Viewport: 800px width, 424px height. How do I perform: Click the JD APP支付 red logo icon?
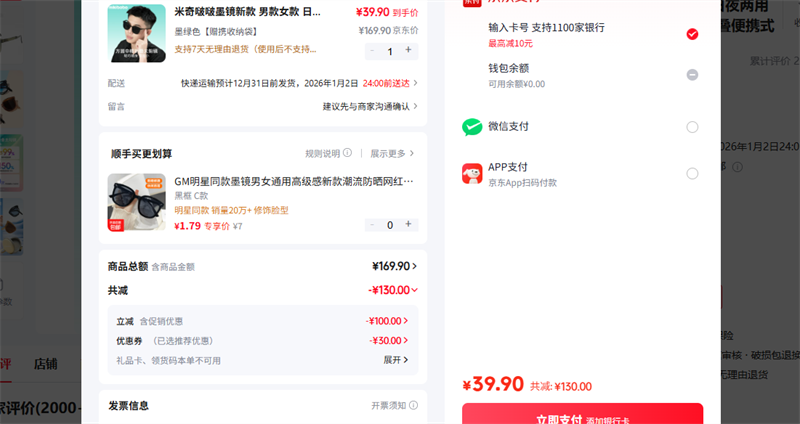pyautogui.click(x=472, y=174)
